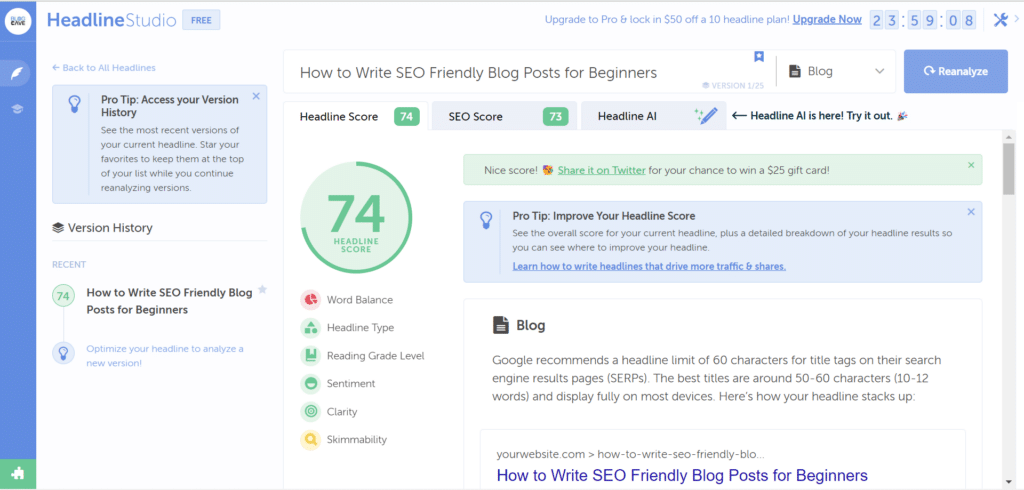The height and width of the screenshot is (490, 1024).
Task: Click the countdown timer digits
Action: tap(923, 20)
